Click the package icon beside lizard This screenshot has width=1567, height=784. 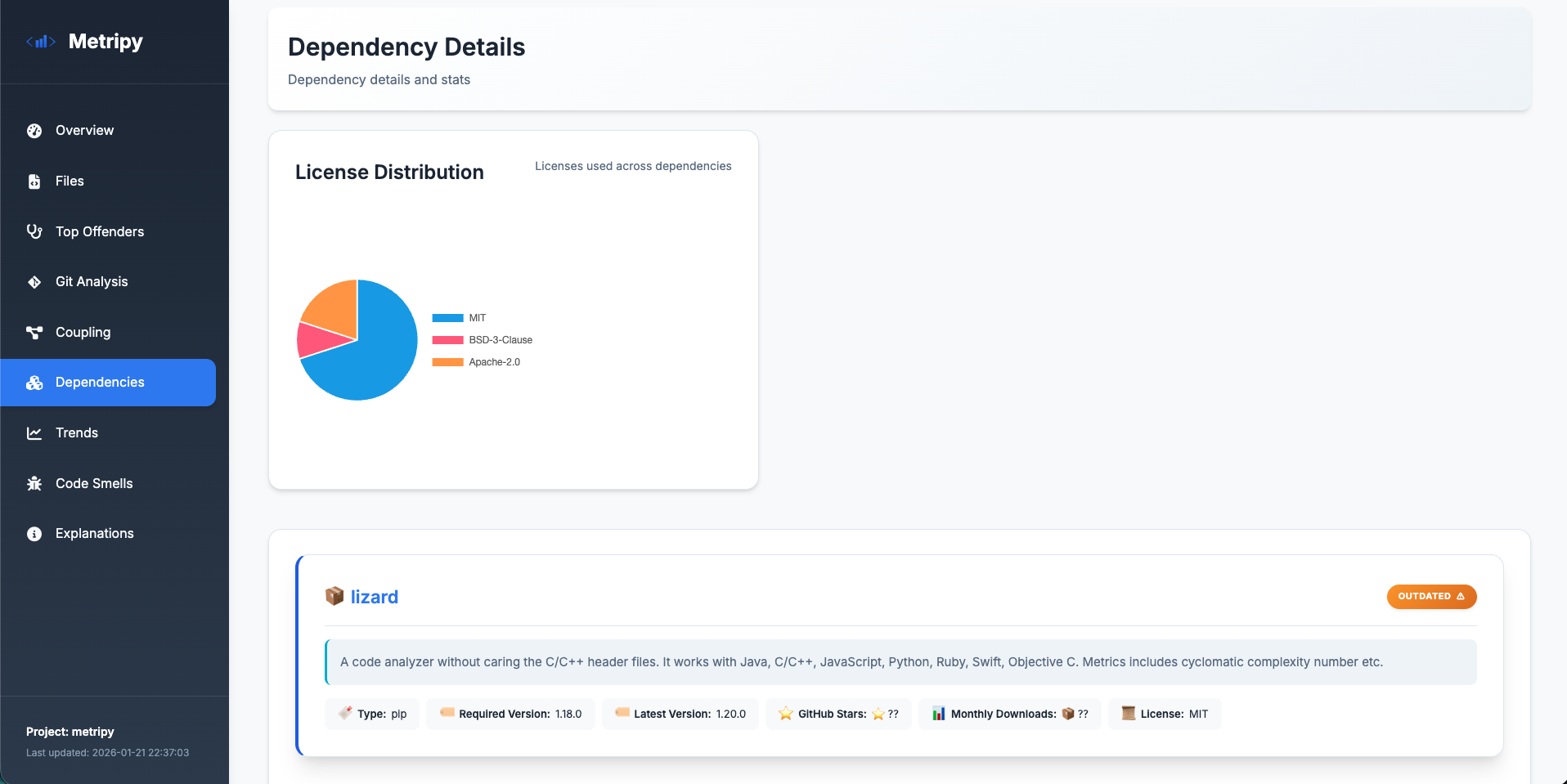coord(335,596)
